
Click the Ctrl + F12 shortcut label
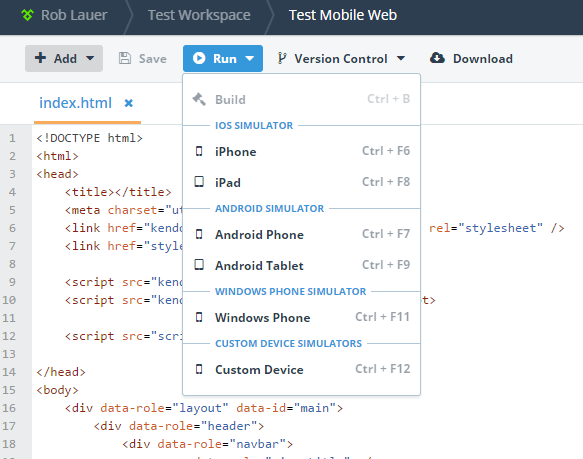click(383, 369)
